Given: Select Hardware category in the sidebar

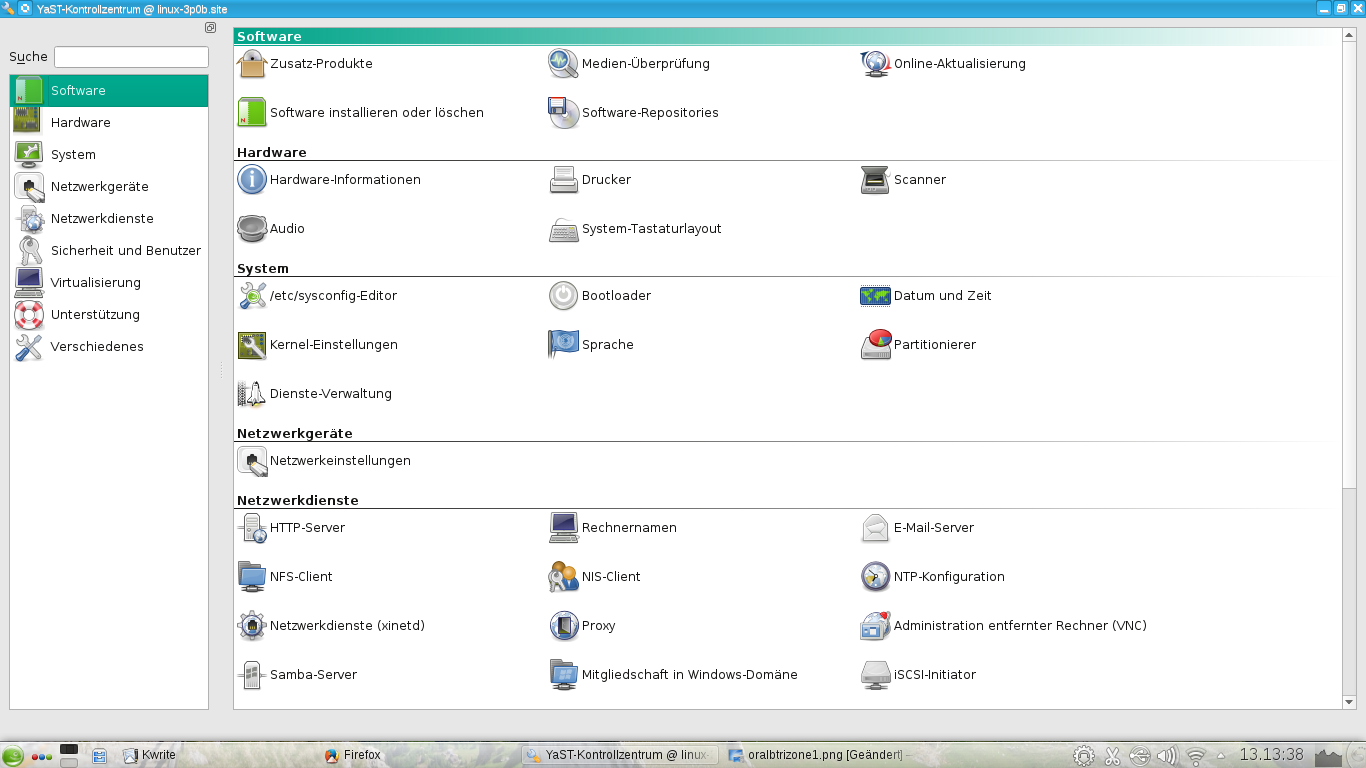Looking at the screenshot, I should [80, 123].
